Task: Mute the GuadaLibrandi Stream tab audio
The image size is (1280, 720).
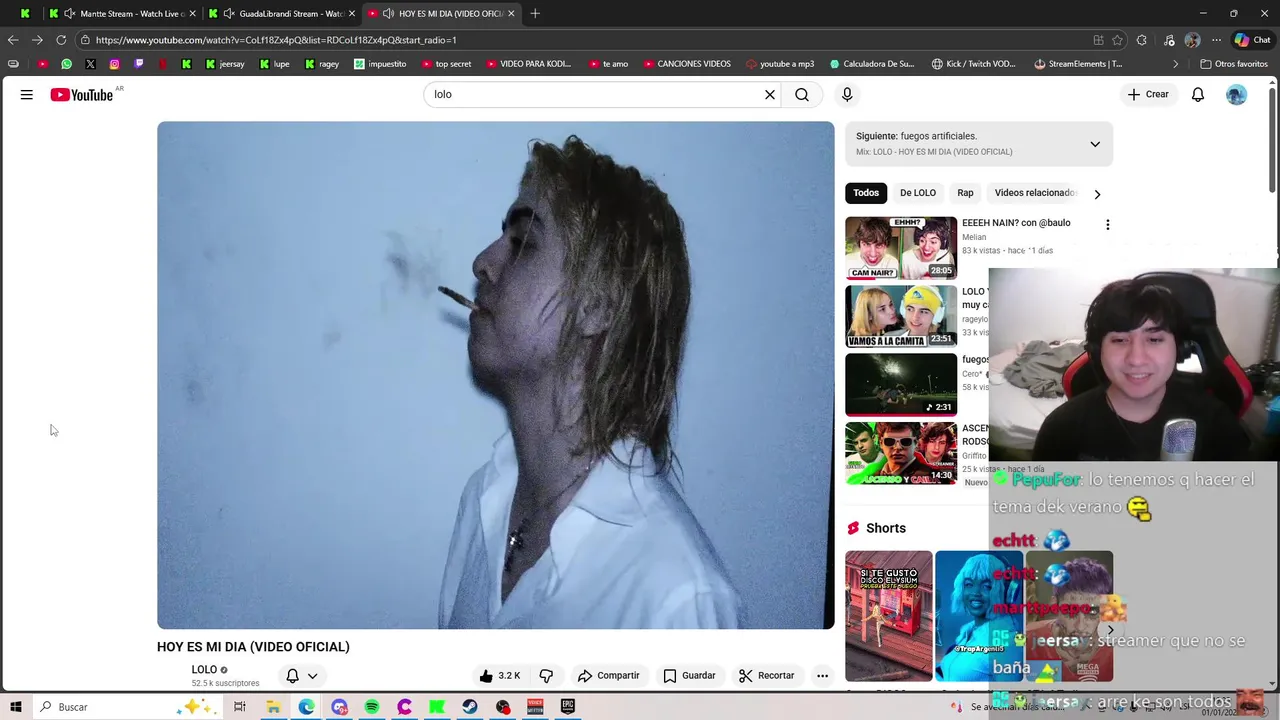Action: [x=229, y=13]
